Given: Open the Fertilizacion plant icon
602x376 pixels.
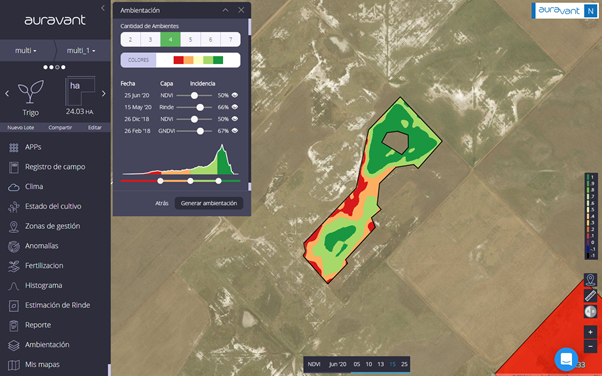Looking at the screenshot, I should (x=14, y=266).
